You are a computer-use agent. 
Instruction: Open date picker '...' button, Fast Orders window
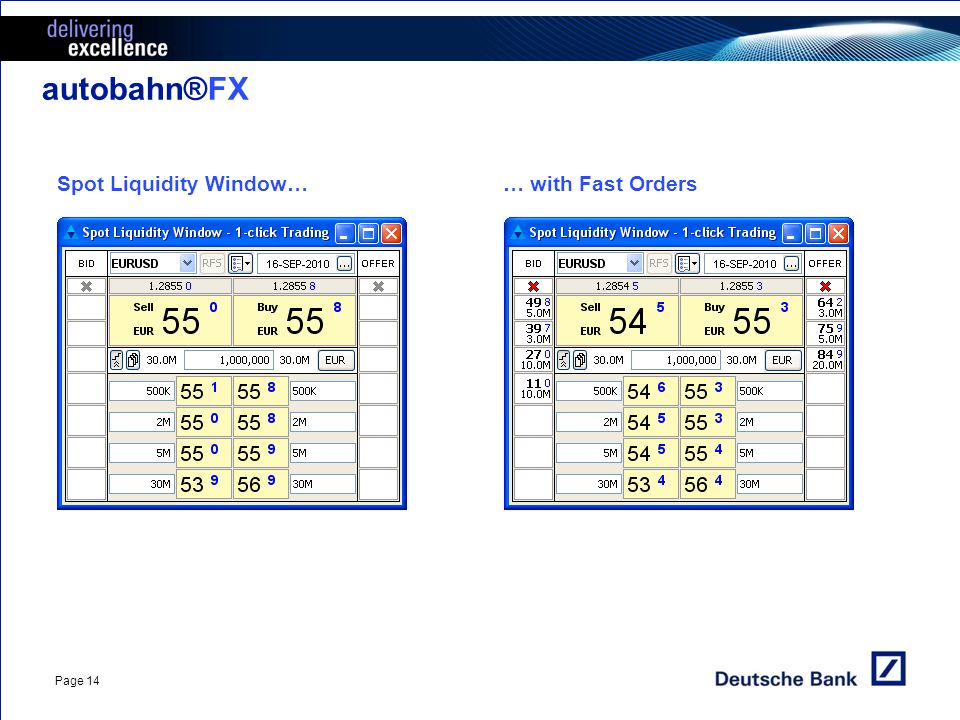tap(792, 264)
